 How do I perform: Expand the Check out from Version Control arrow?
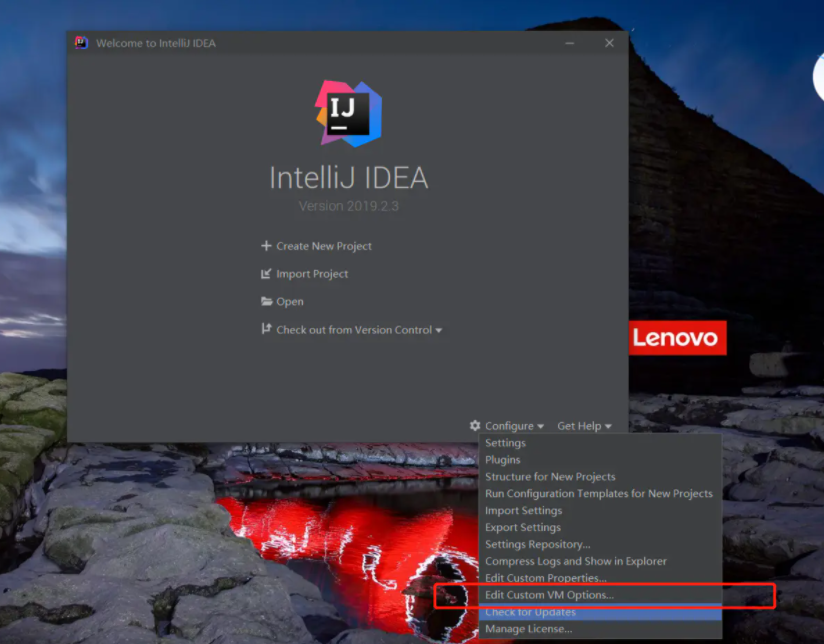point(439,331)
